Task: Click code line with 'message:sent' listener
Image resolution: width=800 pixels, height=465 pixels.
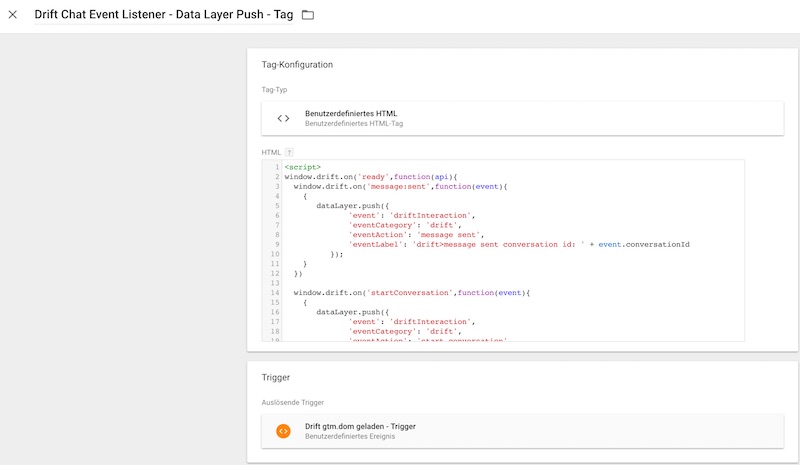Action: (x=401, y=186)
